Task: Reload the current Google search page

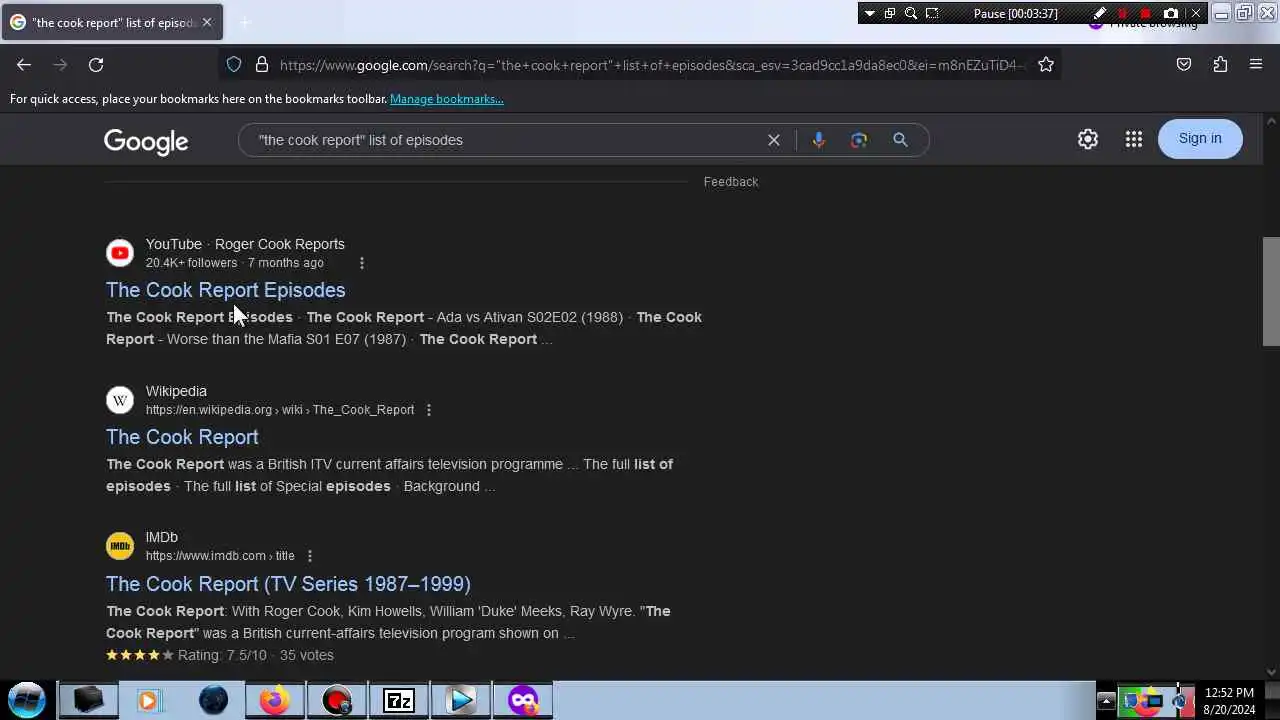Action: pyautogui.click(x=96, y=65)
